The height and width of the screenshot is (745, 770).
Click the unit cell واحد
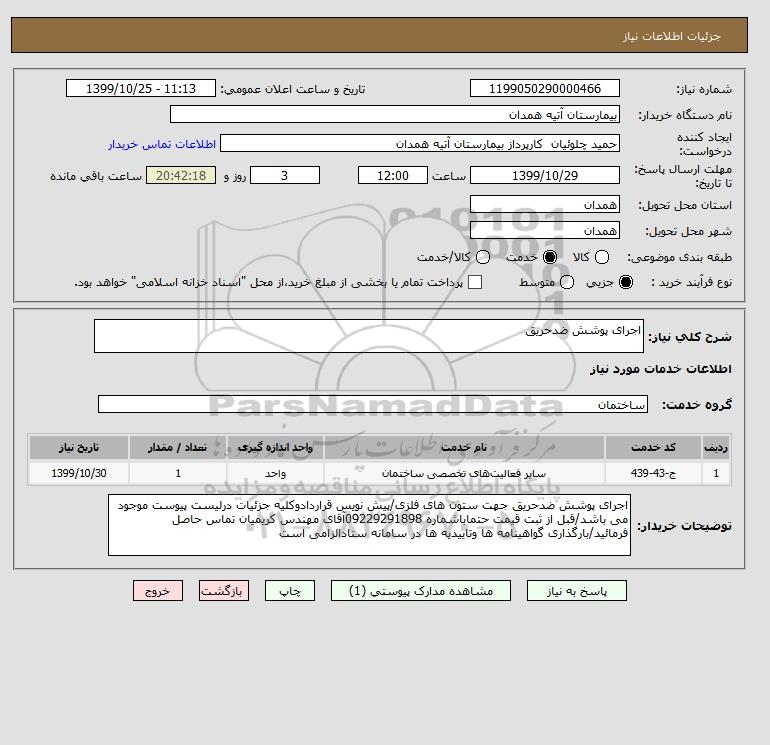(275, 473)
